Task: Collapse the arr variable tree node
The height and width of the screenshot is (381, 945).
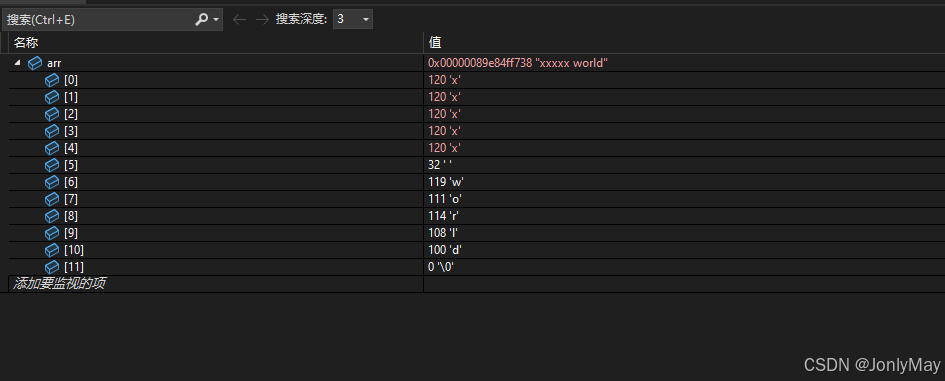Action: (17, 63)
